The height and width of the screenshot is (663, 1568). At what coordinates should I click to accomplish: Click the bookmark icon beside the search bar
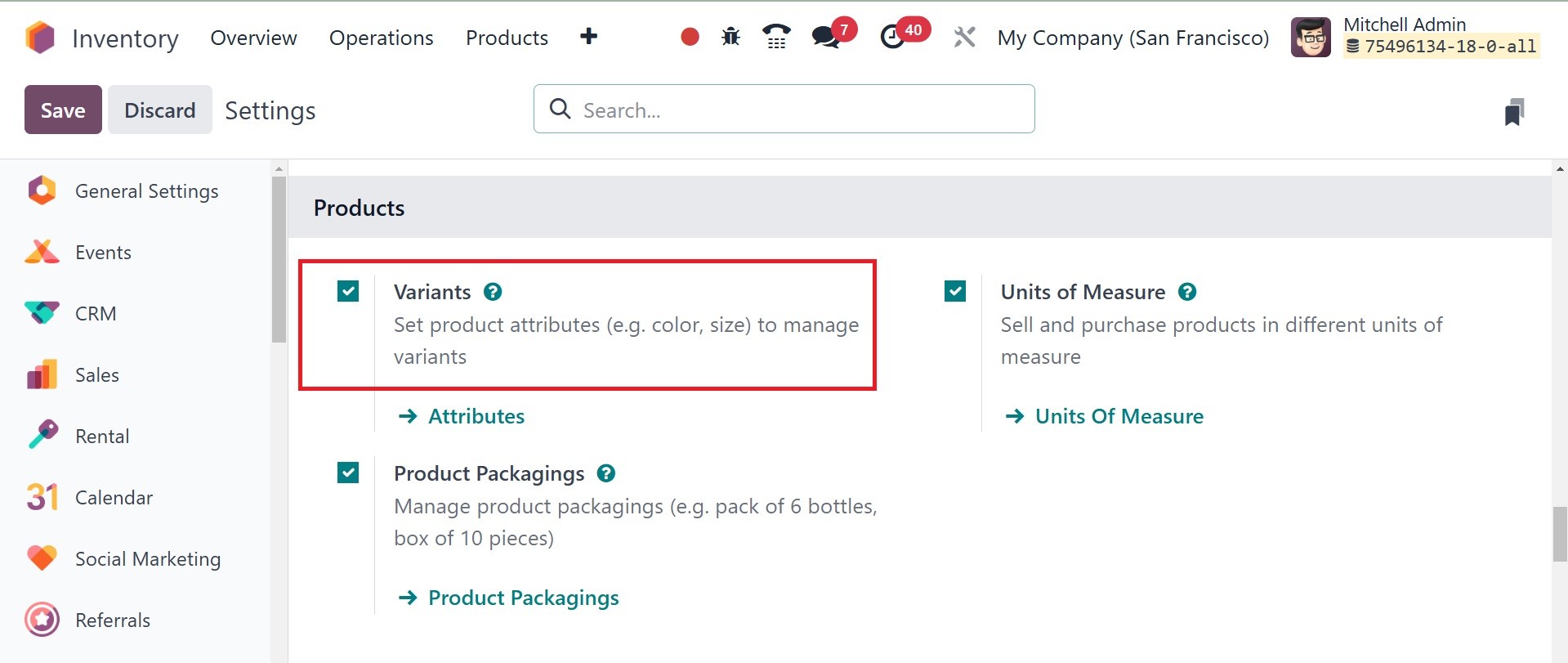pyautogui.click(x=1514, y=112)
